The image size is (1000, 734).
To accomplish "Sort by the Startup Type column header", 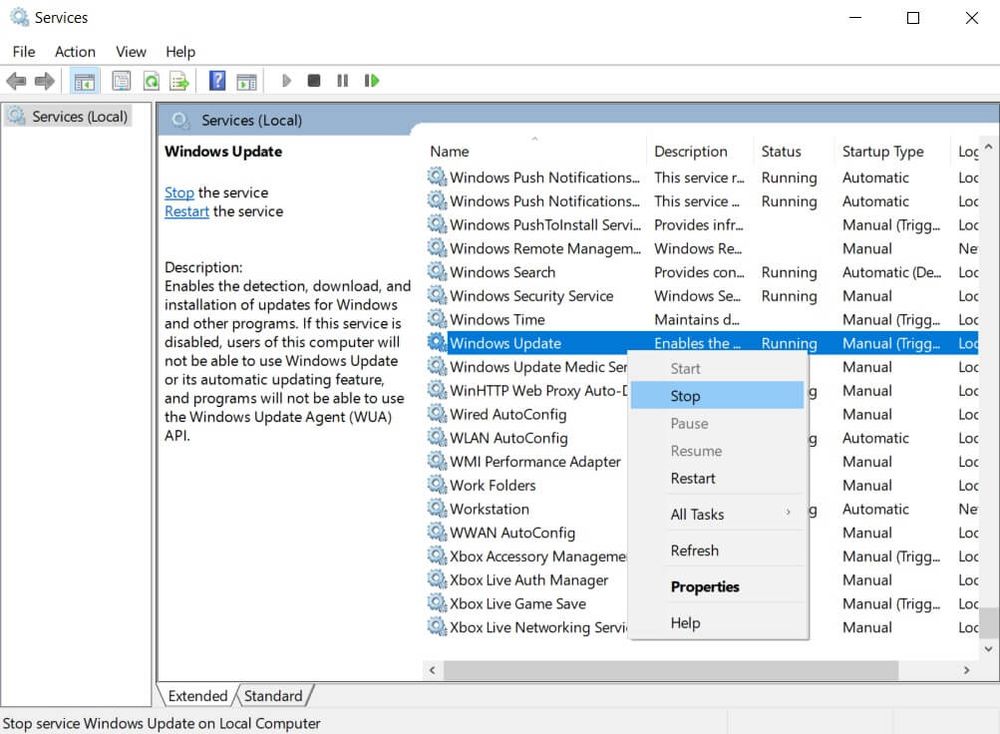I will 883,152.
